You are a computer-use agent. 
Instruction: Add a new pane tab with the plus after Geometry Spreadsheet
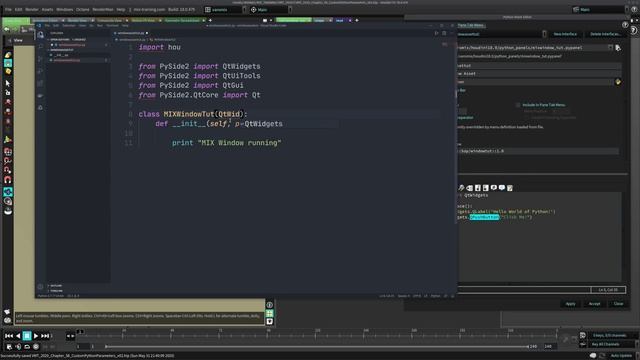pos(210,20)
